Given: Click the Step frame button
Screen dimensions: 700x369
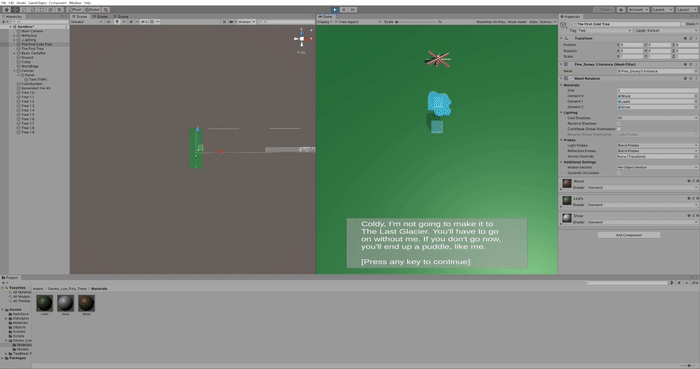Looking at the screenshot, I should point(353,9).
